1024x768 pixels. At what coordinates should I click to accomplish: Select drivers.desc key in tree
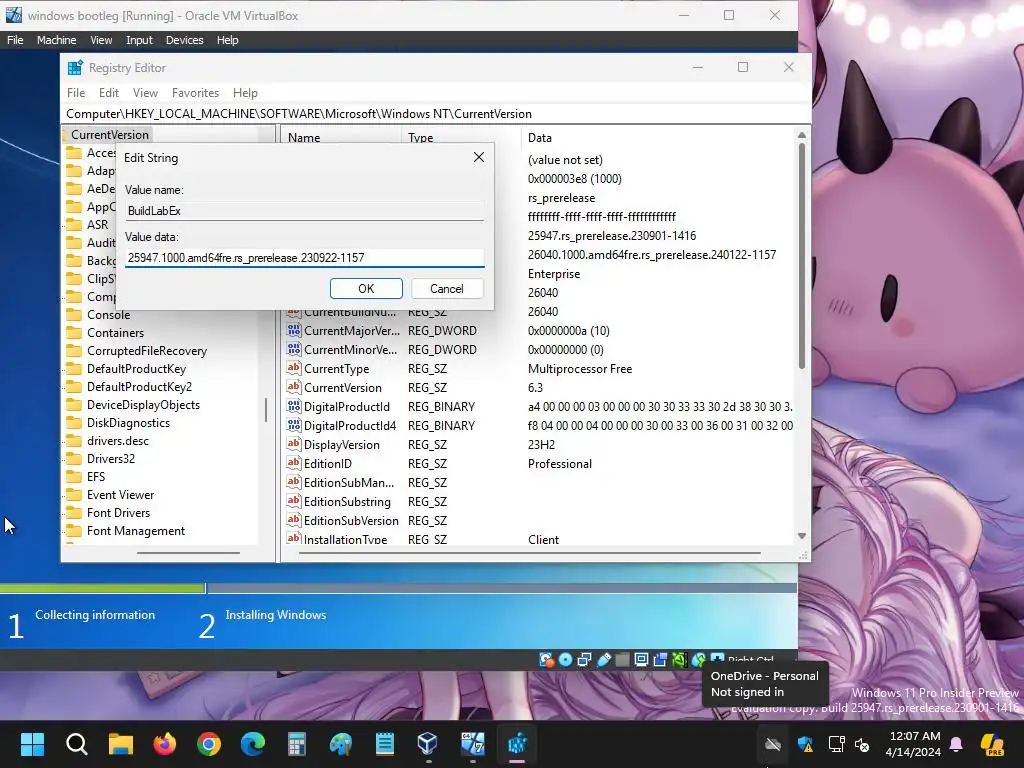pyautogui.click(x=118, y=441)
